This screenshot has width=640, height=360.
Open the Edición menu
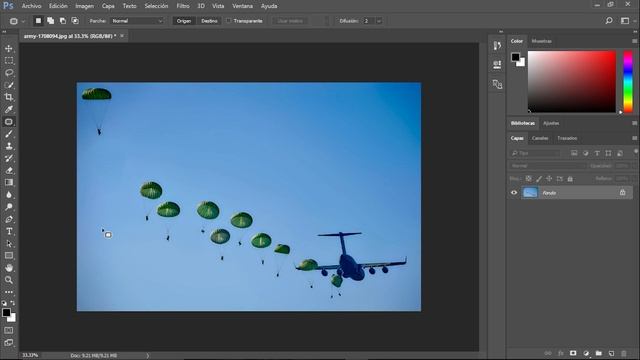58,6
